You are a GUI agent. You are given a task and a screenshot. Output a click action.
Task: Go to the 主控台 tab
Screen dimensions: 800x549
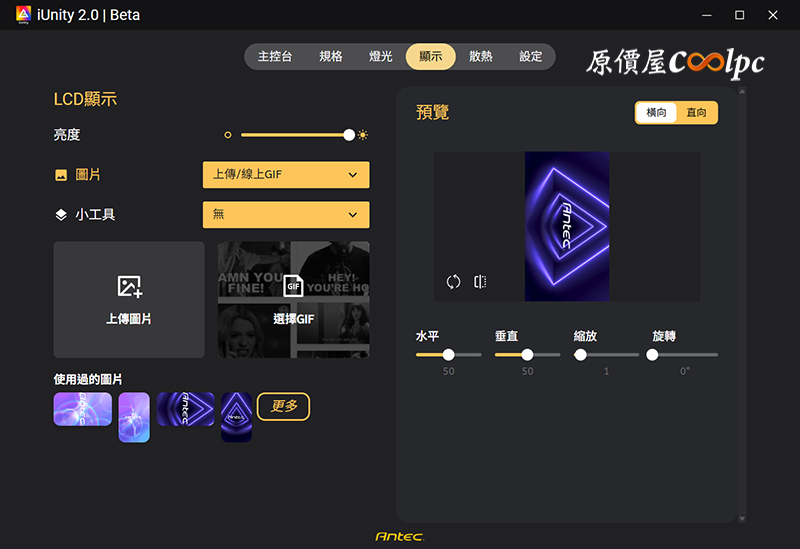click(x=275, y=57)
